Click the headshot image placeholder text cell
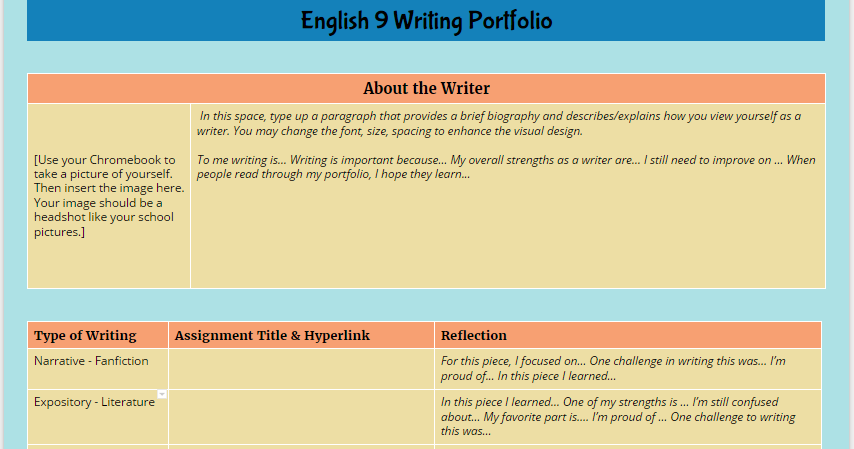This screenshot has width=854, height=449. [109, 196]
